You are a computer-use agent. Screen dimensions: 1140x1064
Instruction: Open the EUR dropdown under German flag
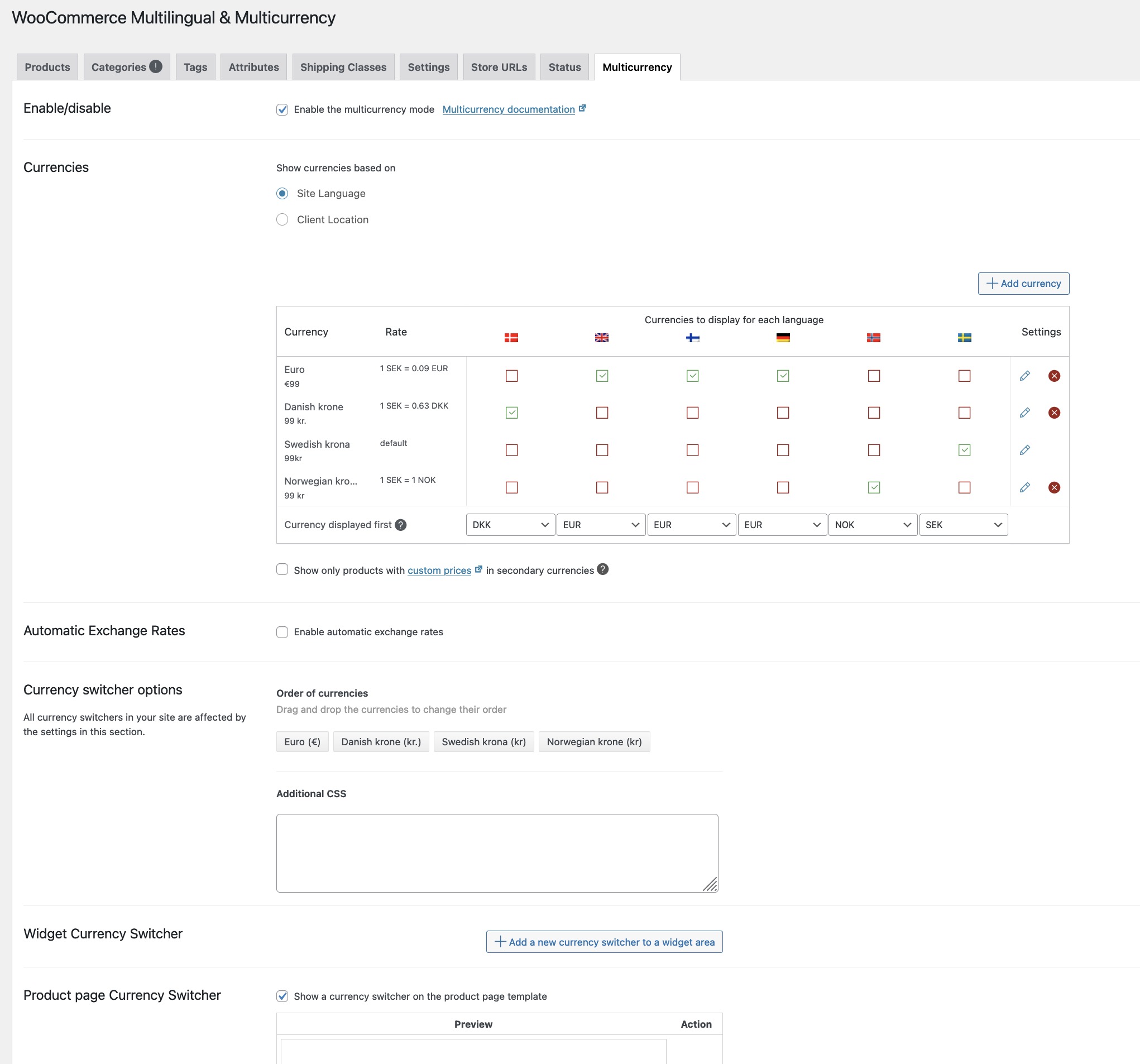(x=782, y=525)
